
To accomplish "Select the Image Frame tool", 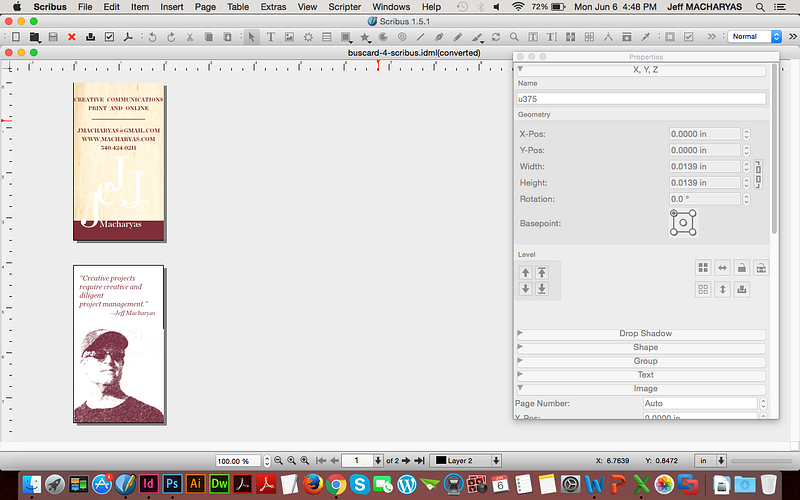I will click(x=289, y=37).
